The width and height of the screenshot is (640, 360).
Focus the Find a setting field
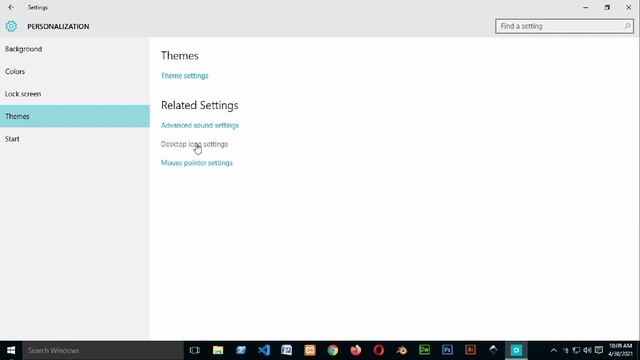point(564,26)
